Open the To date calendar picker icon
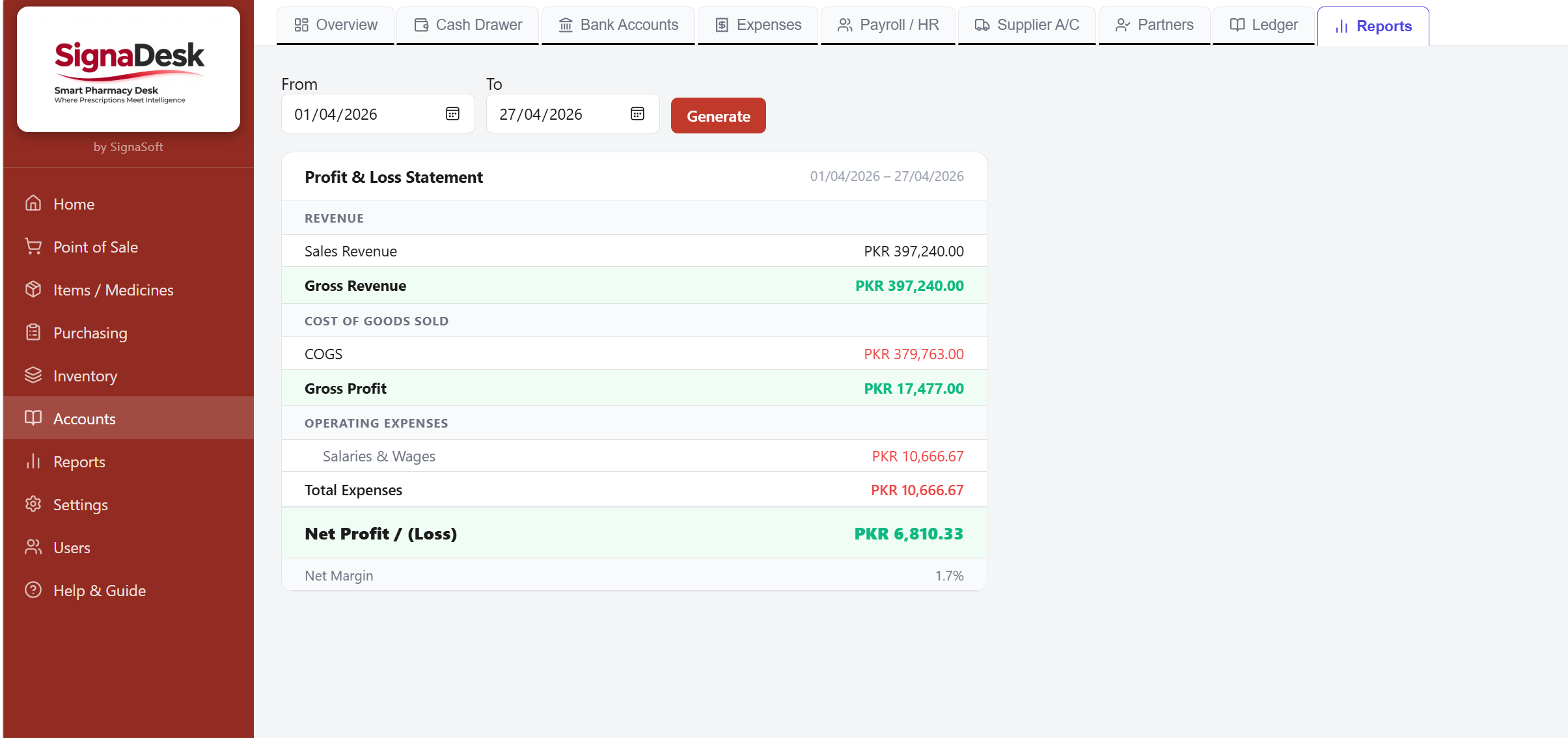This screenshot has width=1568, height=738. point(637,114)
